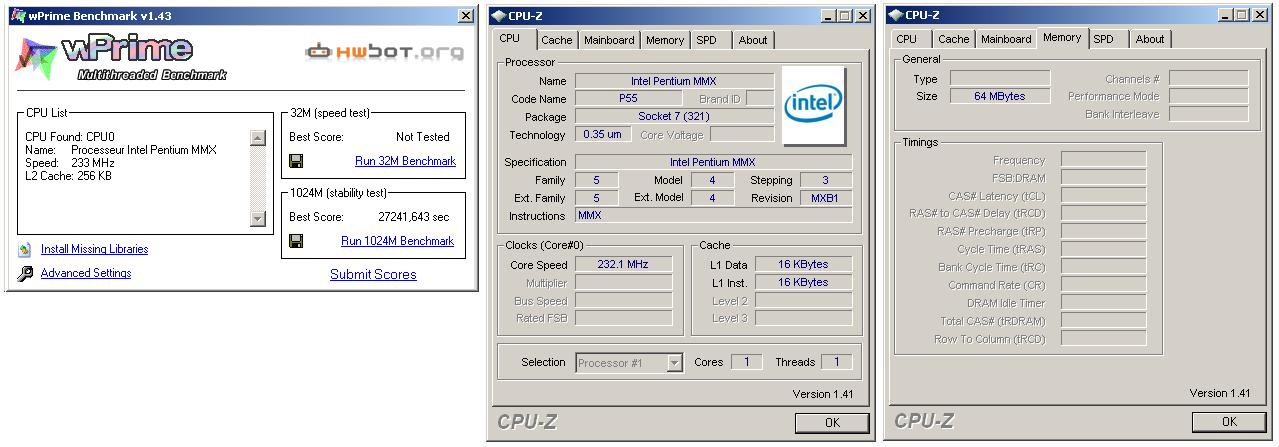This screenshot has width=1279, height=447.
Task: Click the 27241,643 sec best score
Action: [x=414, y=217]
